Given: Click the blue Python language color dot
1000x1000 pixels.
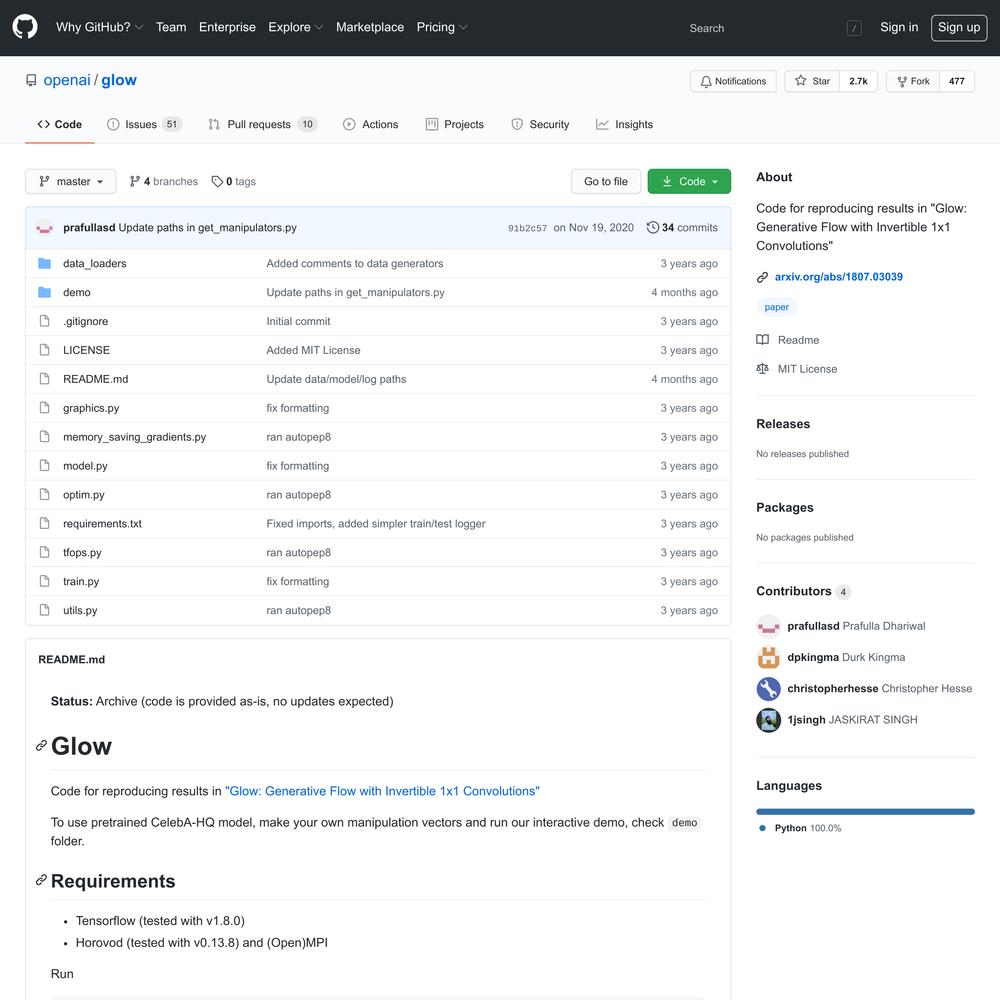Looking at the screenshot, I should tap(761, 828).
